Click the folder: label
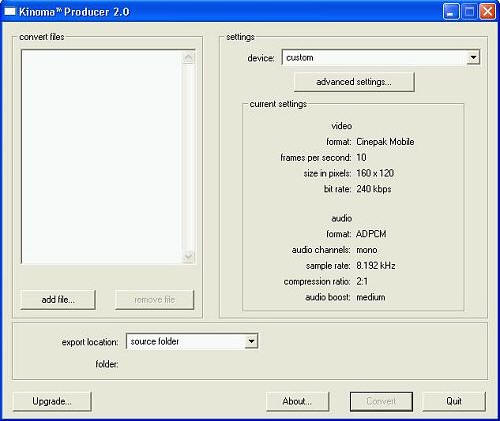Viewport: 500px width, 421px height. [107, 364]
